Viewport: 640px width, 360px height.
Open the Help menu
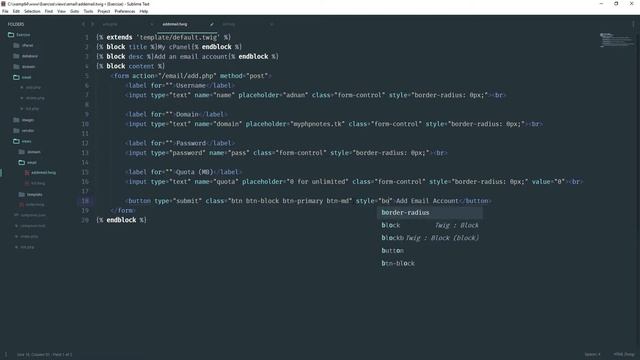tap(144, 11)
